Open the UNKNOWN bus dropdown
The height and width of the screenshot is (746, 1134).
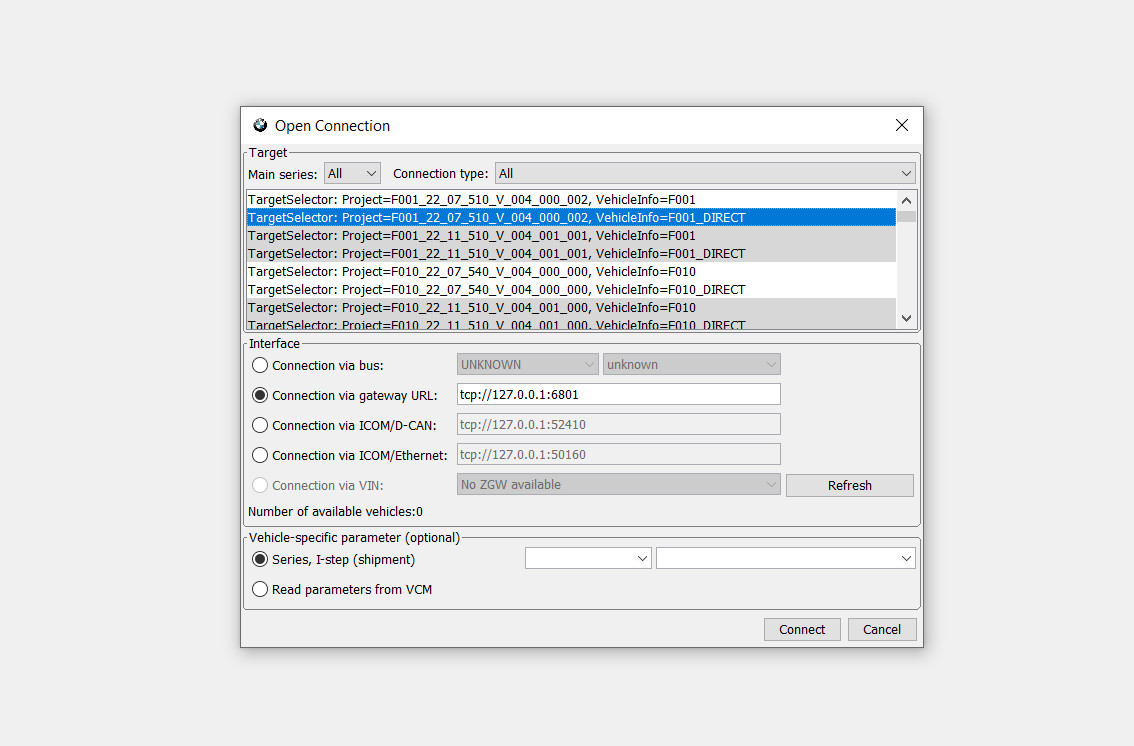(x=527, y=364)
